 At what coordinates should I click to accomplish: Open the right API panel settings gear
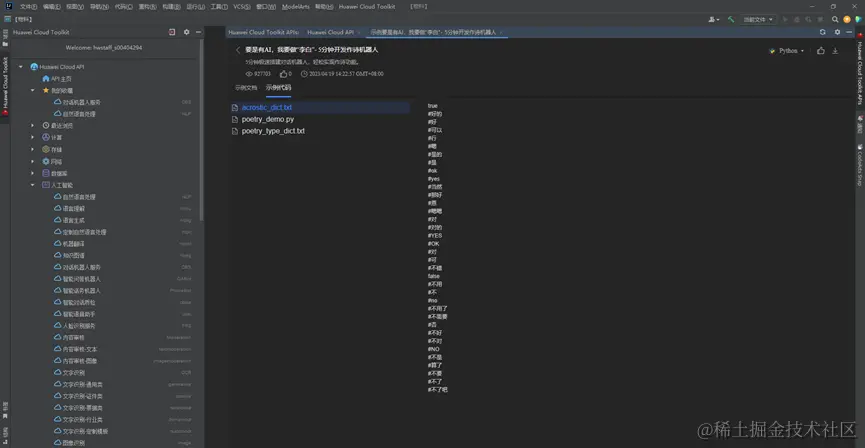click(x=837, y=32)
